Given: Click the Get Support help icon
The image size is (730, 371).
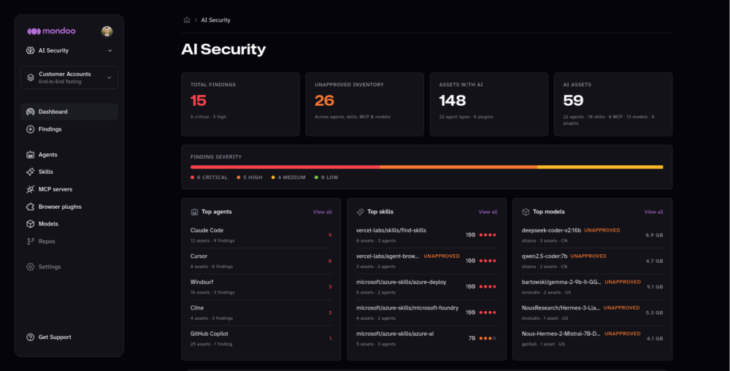Looking at the screenshot, I should 30,337.
